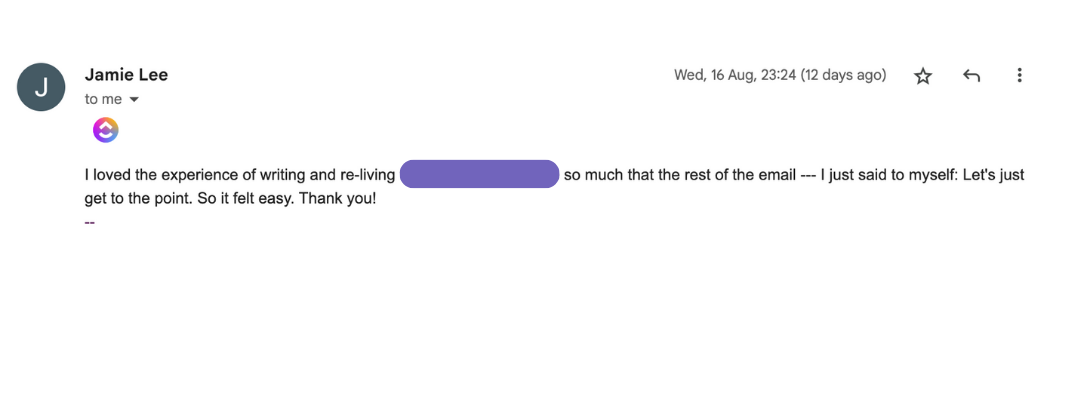
Task: Click the ClickUp logo icon
Action: tap(106, 129)
